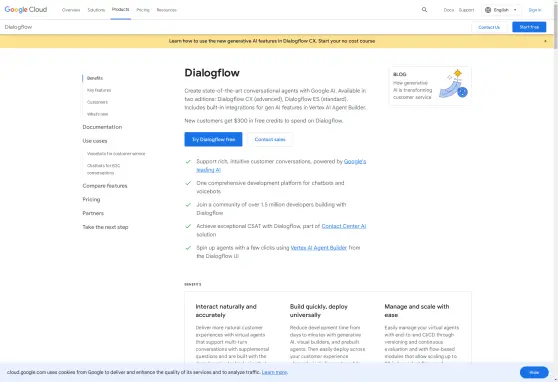Open the generative AI blog card

pyautogui.click(x=430, y=85)
